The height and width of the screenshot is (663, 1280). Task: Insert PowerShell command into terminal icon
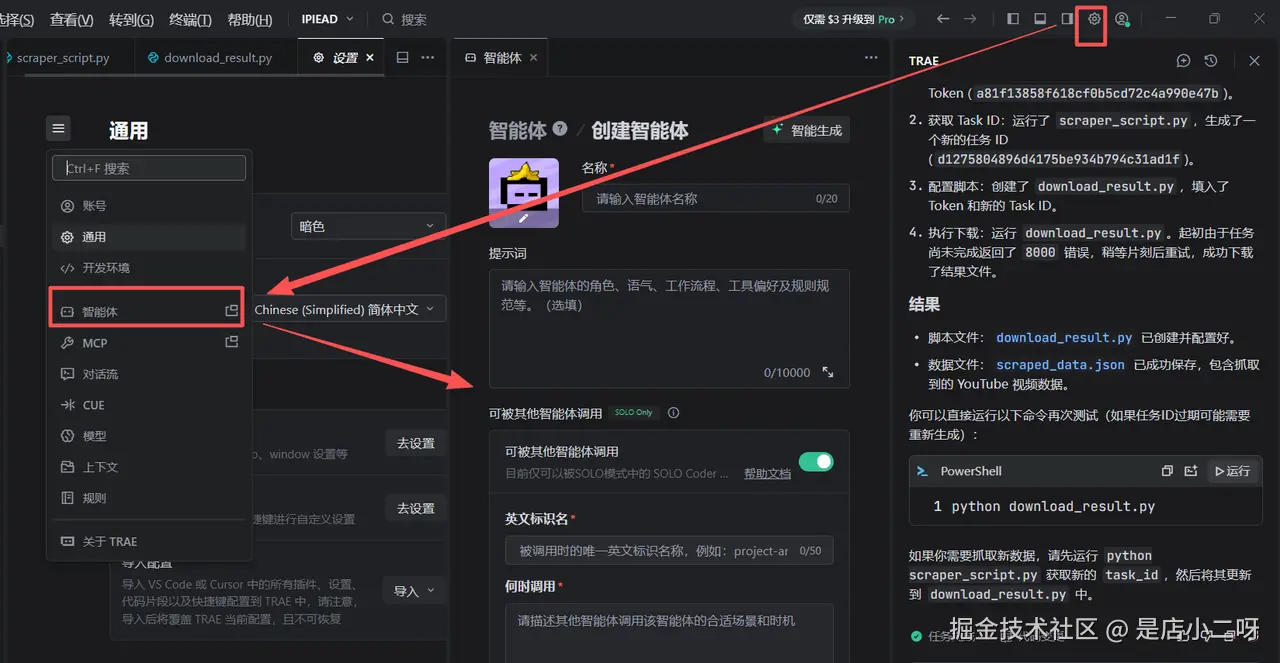pyautogui.click(x=1190, y=471)
